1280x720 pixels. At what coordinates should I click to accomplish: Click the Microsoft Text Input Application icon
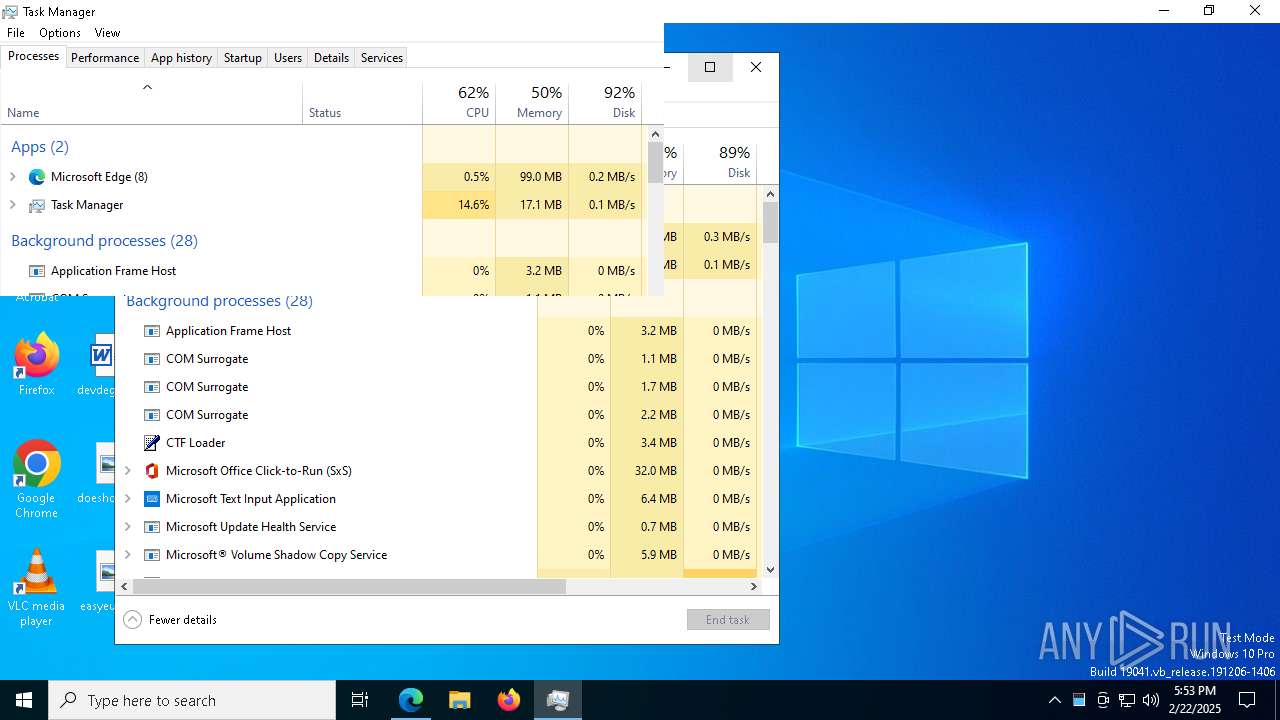152,499
